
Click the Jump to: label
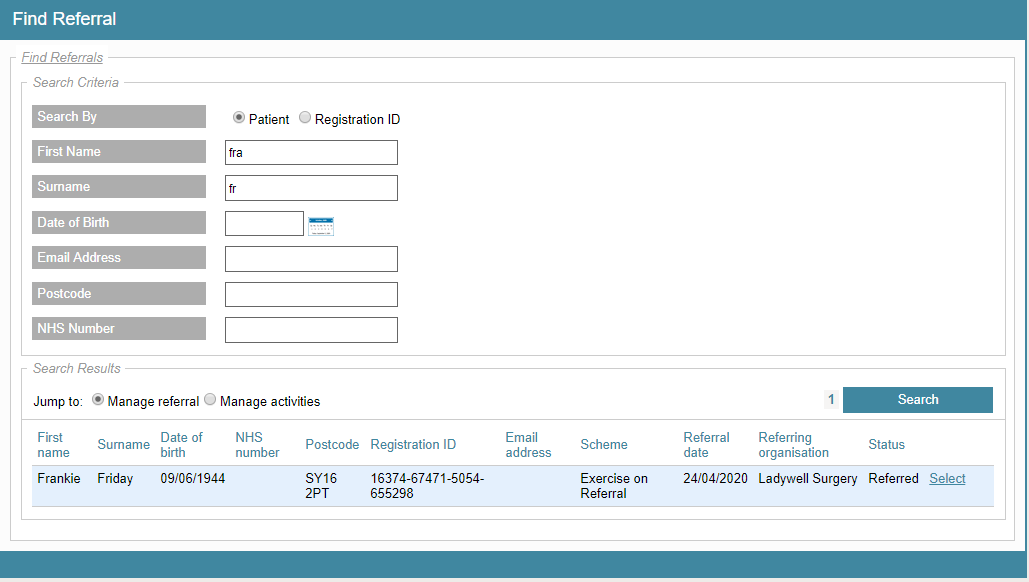[x=58, y=401]
